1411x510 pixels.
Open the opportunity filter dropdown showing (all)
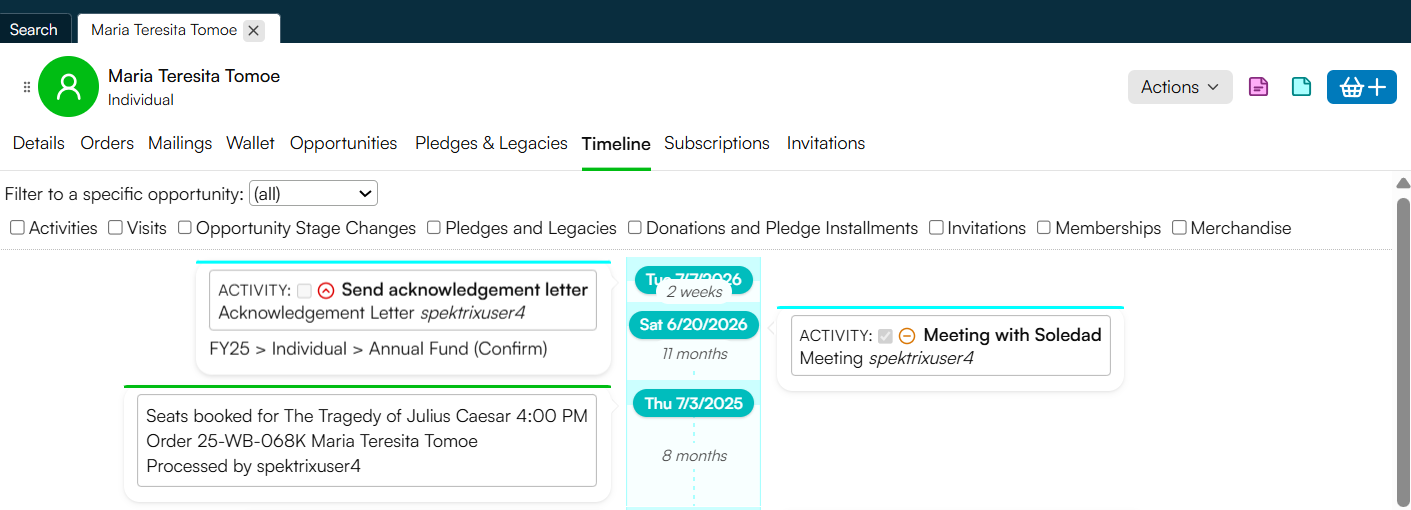pos(313,193)
